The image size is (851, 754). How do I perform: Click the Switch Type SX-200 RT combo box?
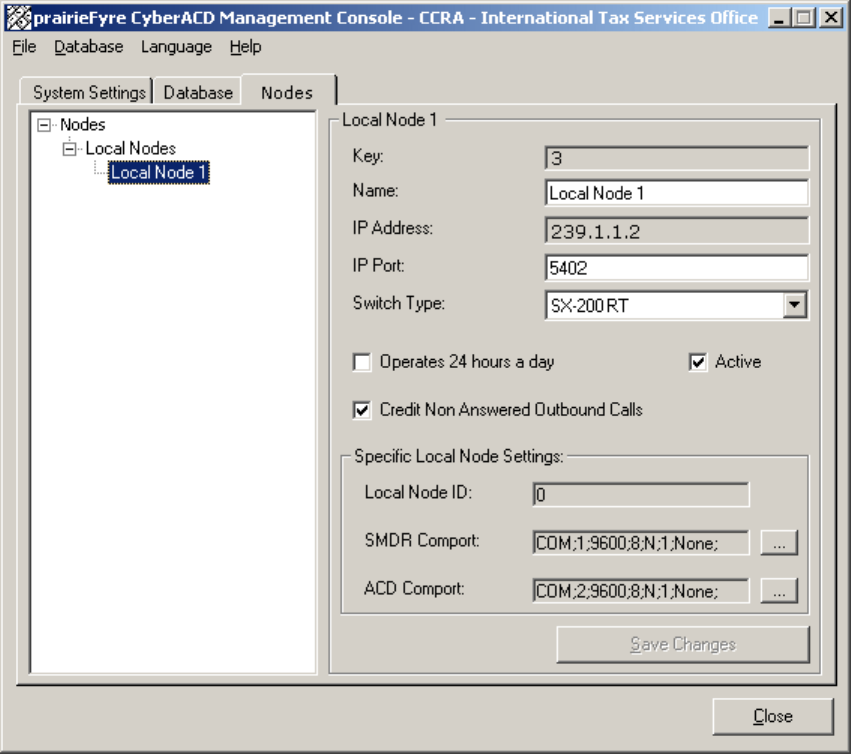(676, 305)
